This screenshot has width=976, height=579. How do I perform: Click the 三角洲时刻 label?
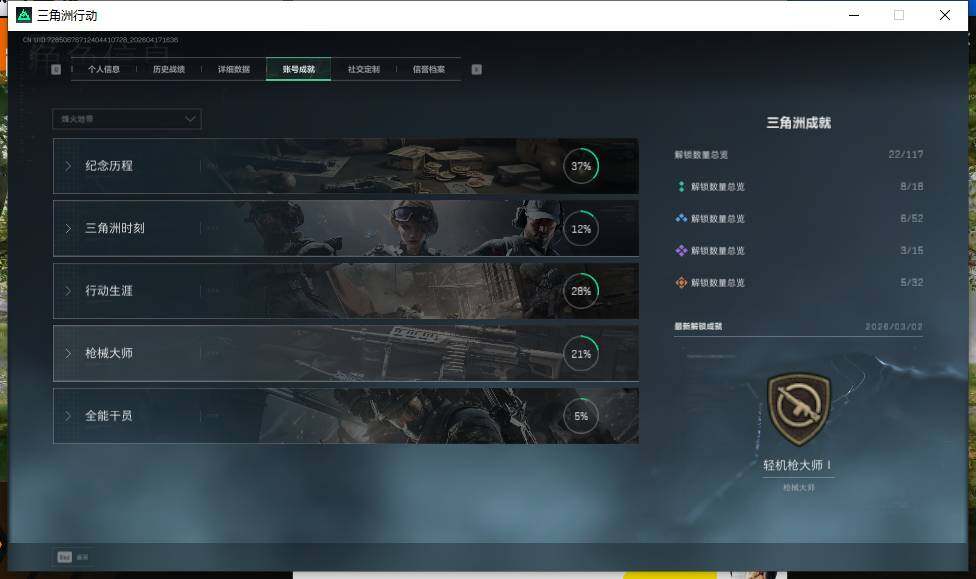[x=115, y=228]
